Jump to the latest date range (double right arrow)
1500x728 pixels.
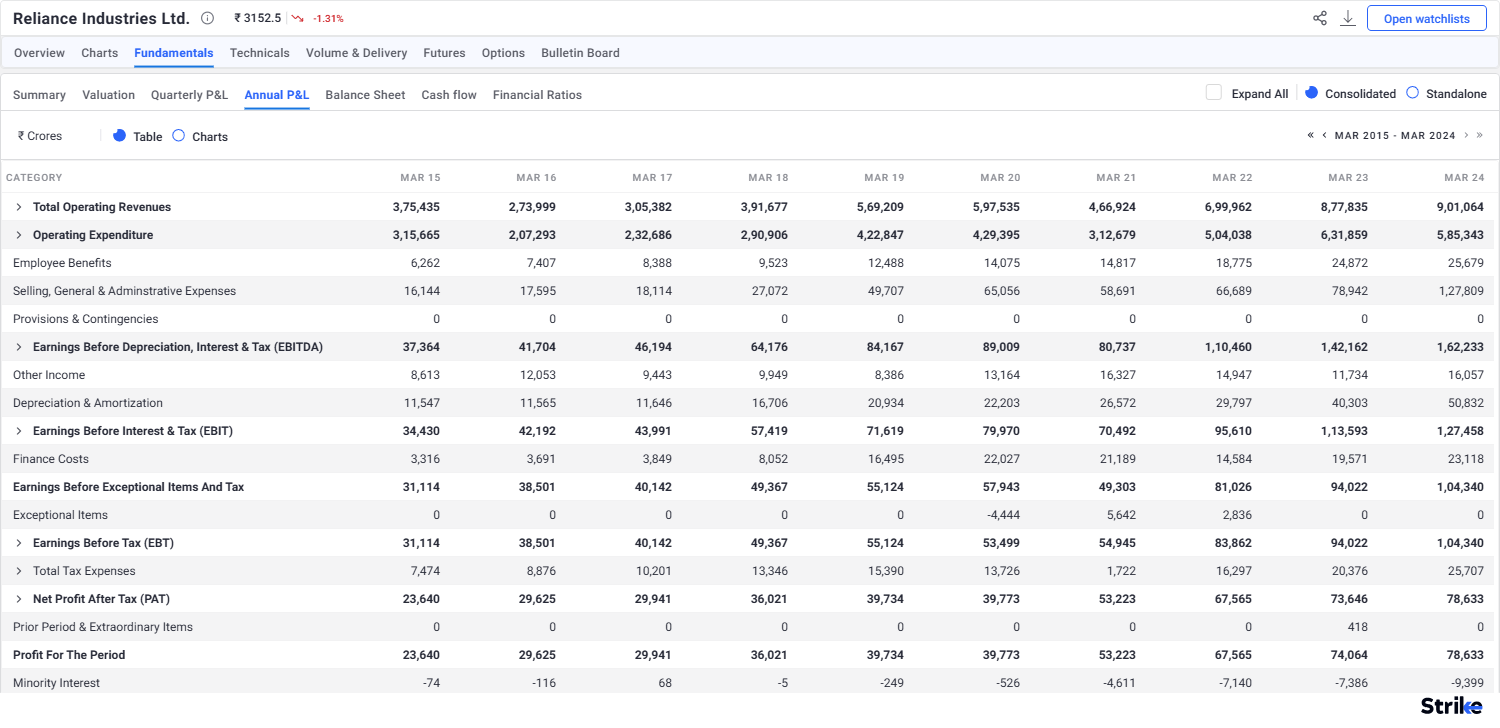[x=1480, y=135]
